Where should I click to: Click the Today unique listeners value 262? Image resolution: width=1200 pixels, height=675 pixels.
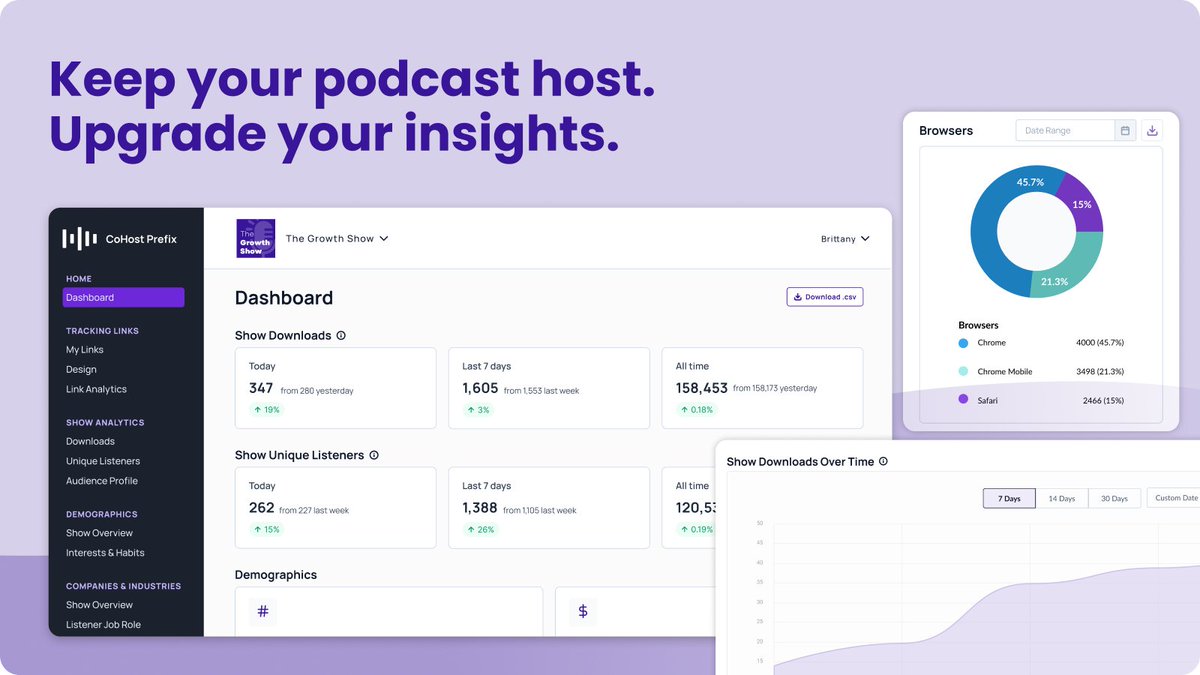262,508
